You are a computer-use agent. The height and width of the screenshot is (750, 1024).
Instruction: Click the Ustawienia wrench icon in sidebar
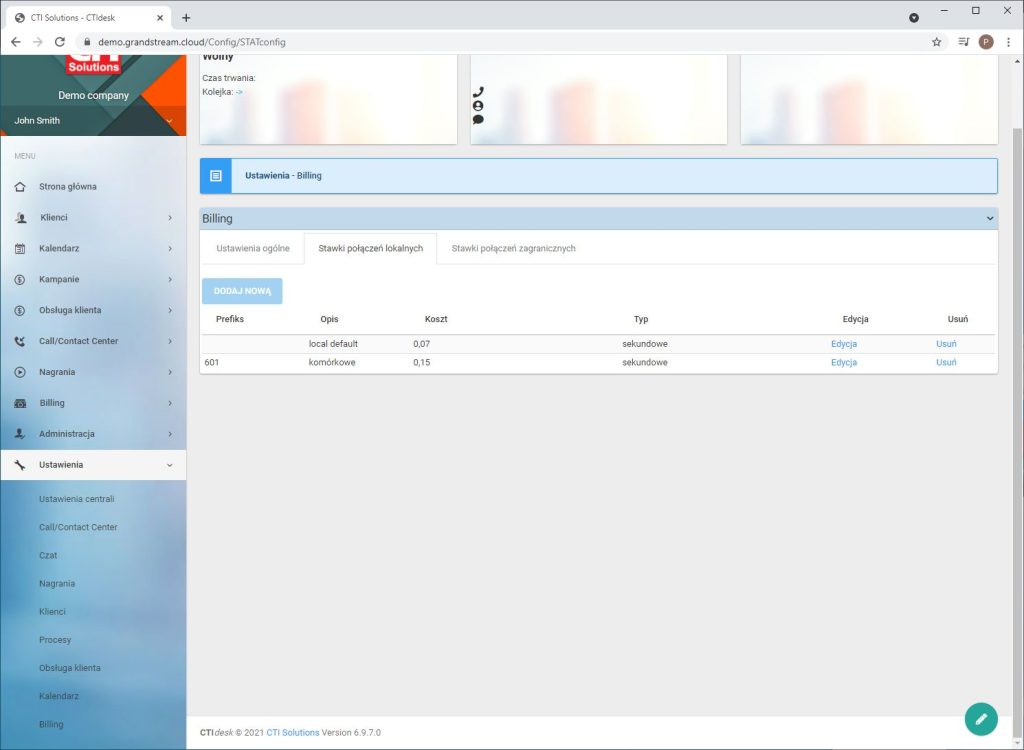20,465
